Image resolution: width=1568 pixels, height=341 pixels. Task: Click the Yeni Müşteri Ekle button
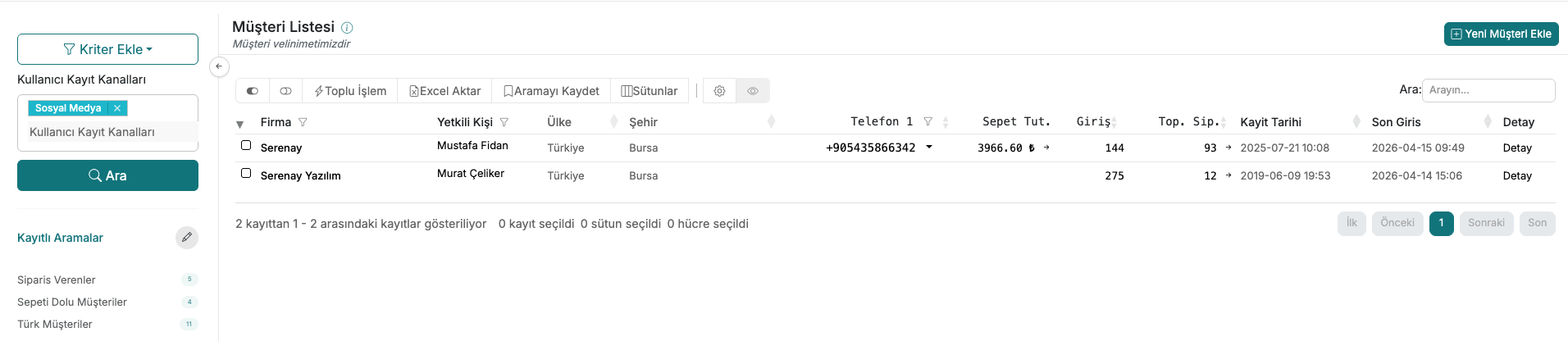pyautogui.click(x=1501, y=34)
